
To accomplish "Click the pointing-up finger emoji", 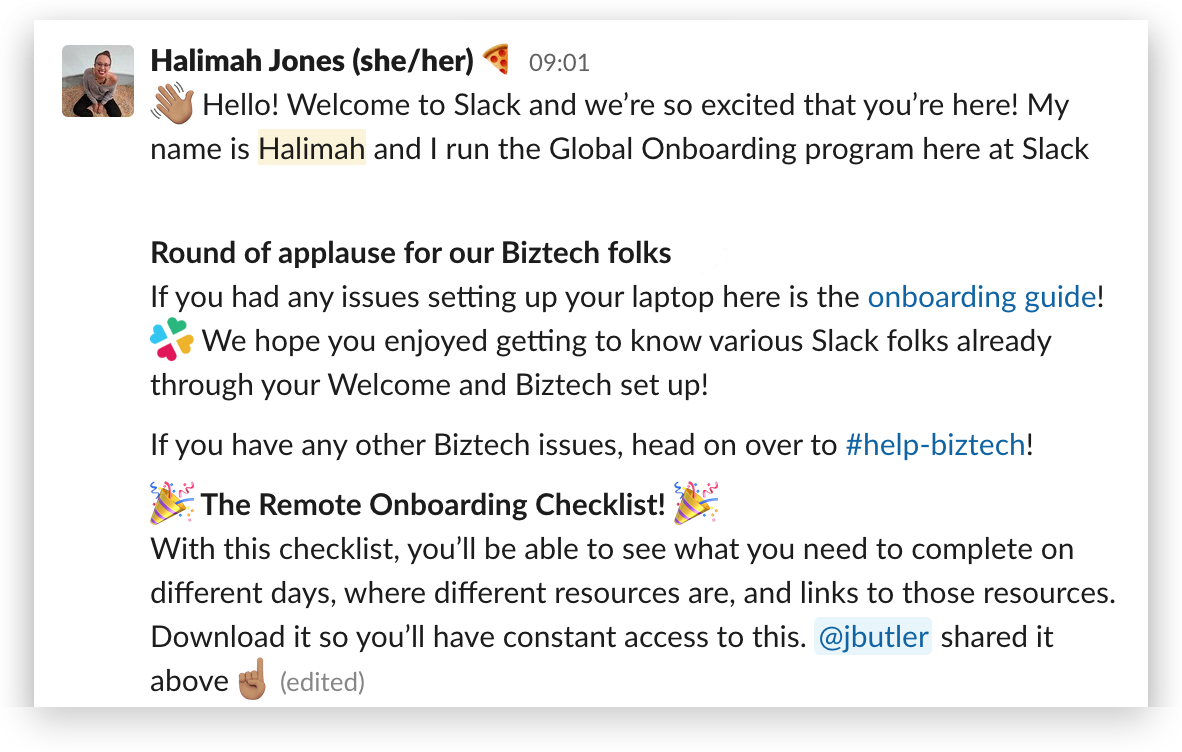I will click(x=253, y=679).
